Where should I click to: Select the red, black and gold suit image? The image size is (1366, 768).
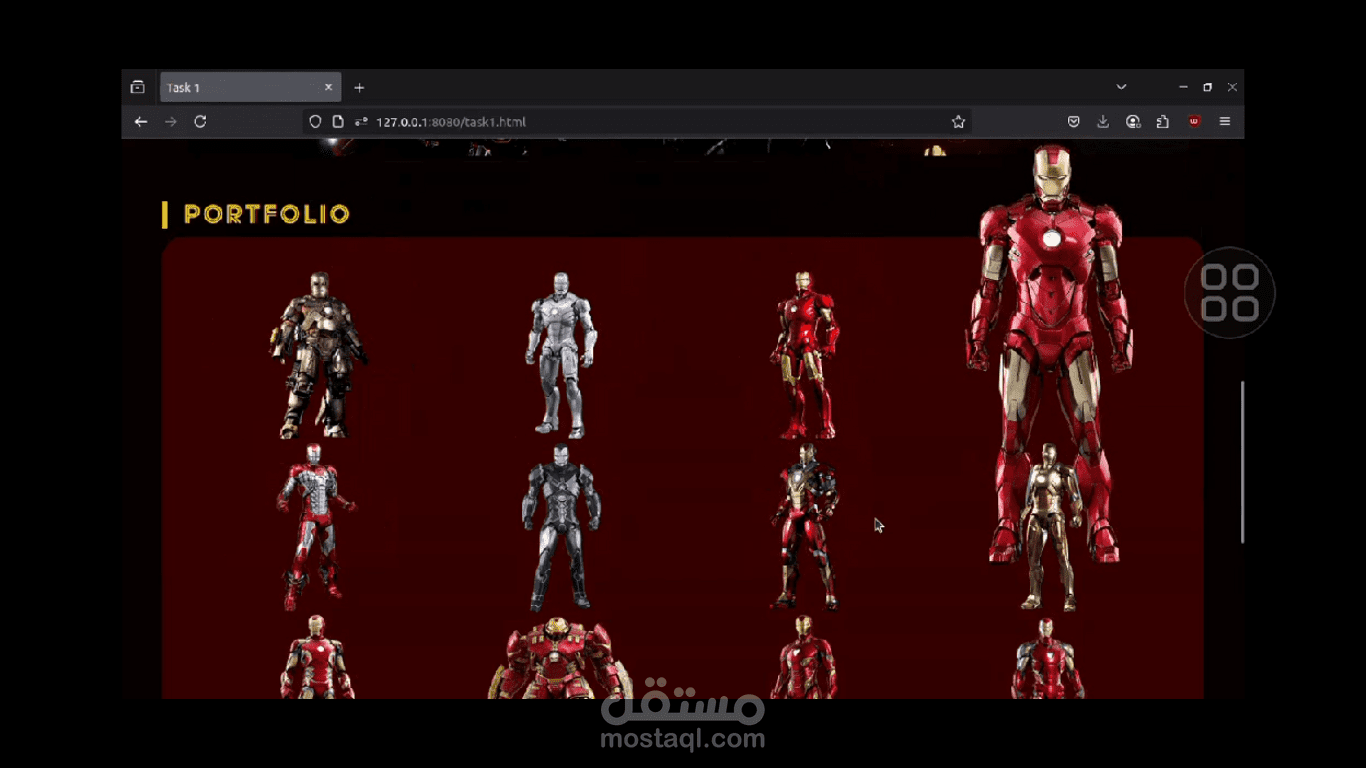(804, 527)
